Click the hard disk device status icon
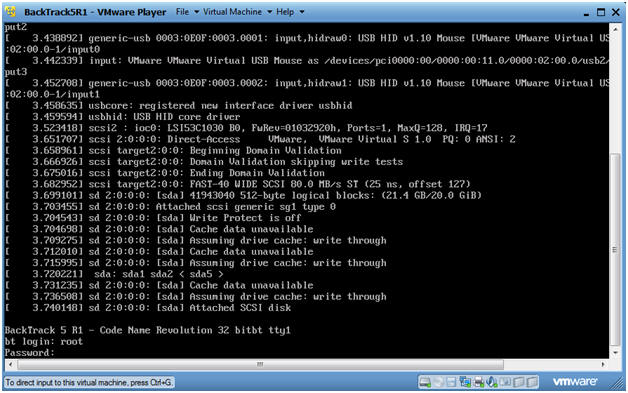Screen dimensions: 628x393 point(425,382)
